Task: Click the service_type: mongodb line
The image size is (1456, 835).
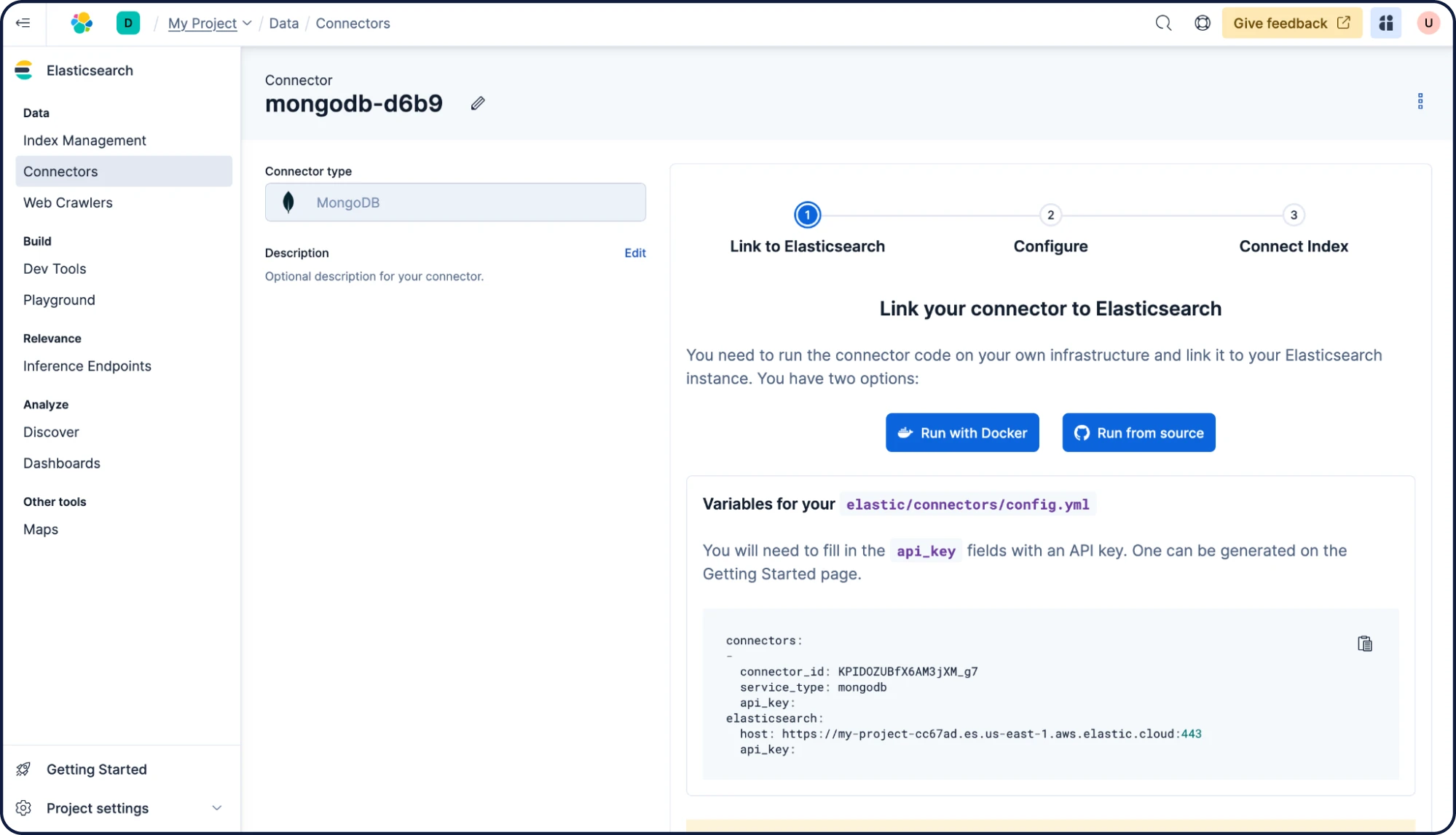Action: tap(813, 687)
